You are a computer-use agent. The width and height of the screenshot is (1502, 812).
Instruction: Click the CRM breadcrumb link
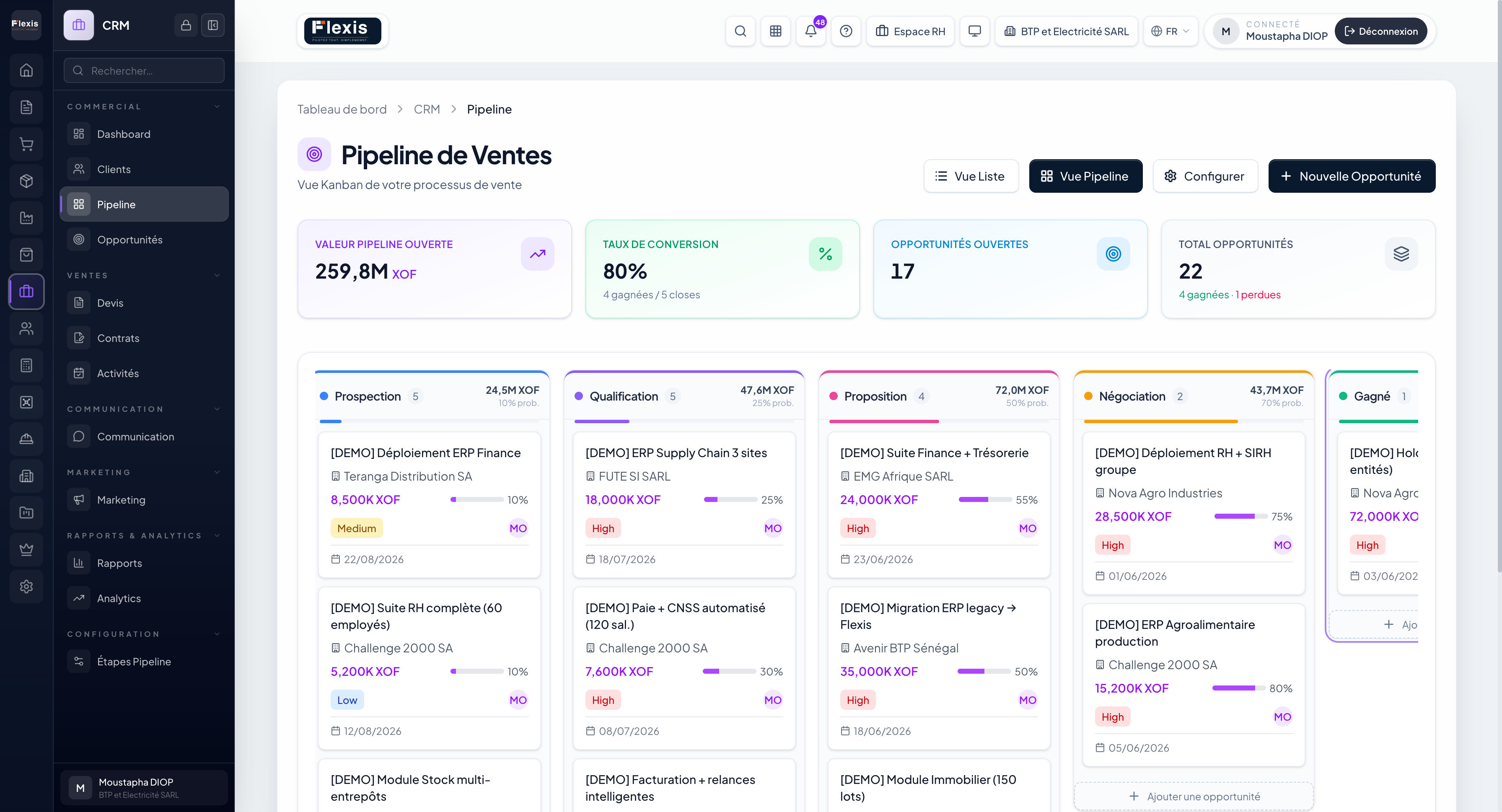tap(427, 109)
